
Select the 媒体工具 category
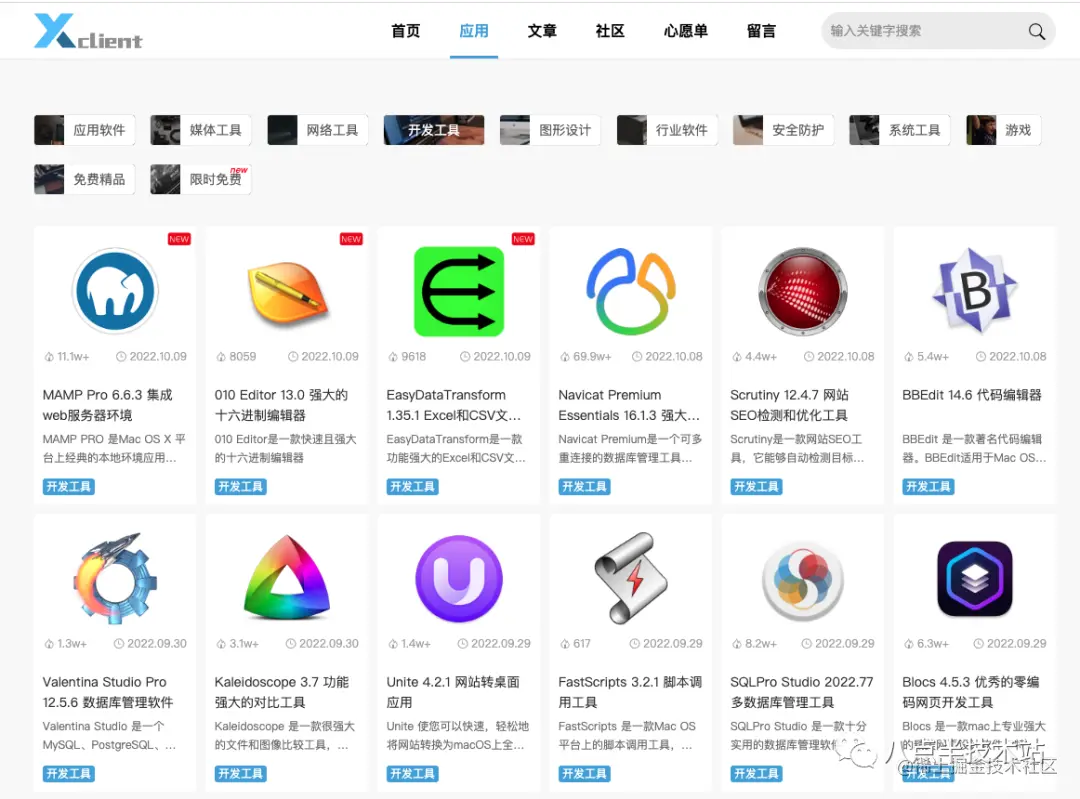point(200,130)
